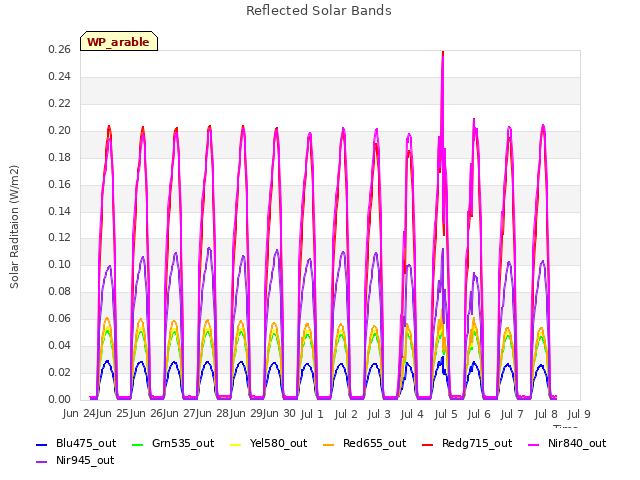The image size is (640, 480).
Task: Click the Nir945_out purple legend swatch
Action: pyautogui.click(x=42, y=462)
